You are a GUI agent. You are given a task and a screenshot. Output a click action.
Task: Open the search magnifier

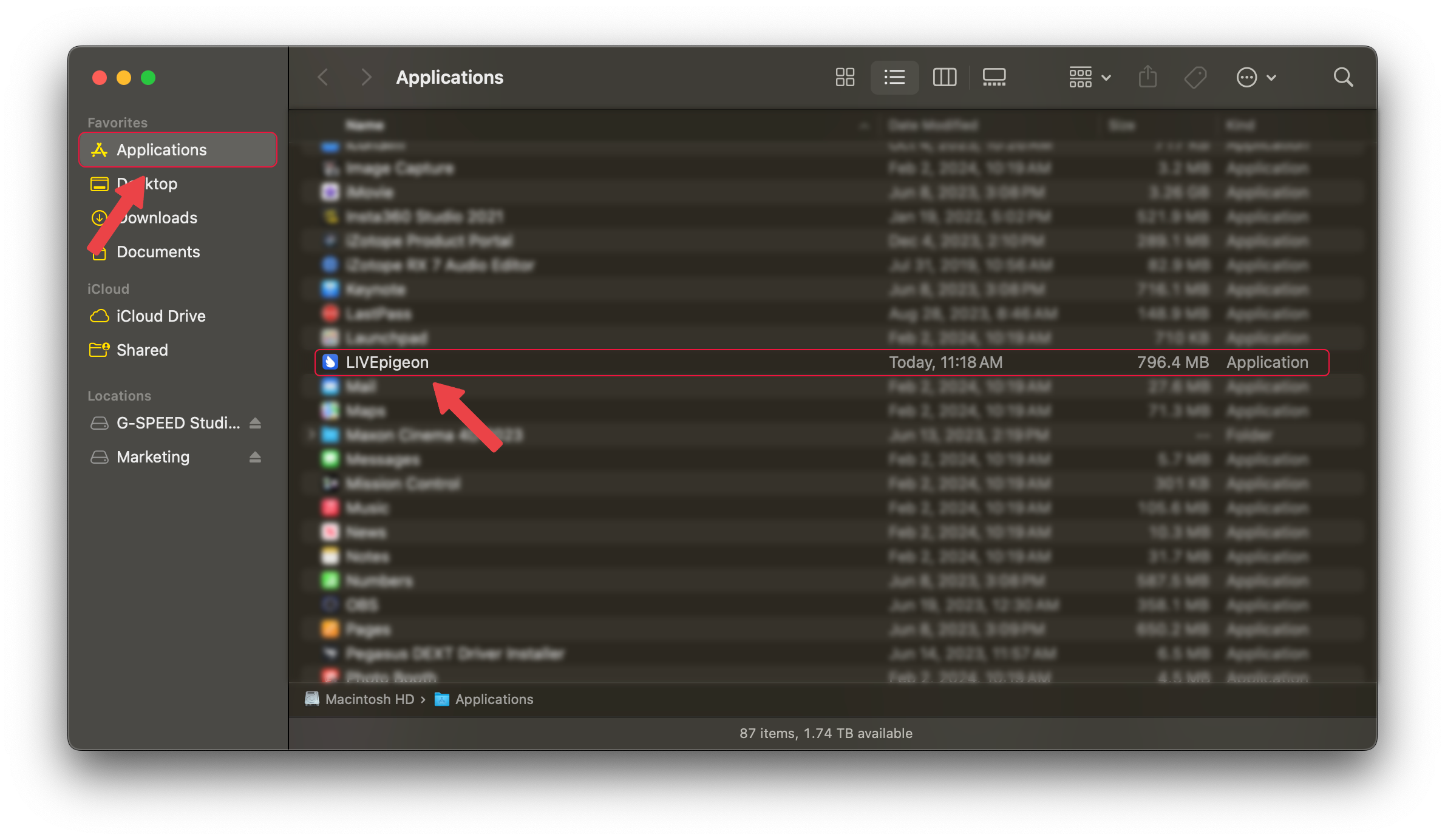click(1343, 77)
